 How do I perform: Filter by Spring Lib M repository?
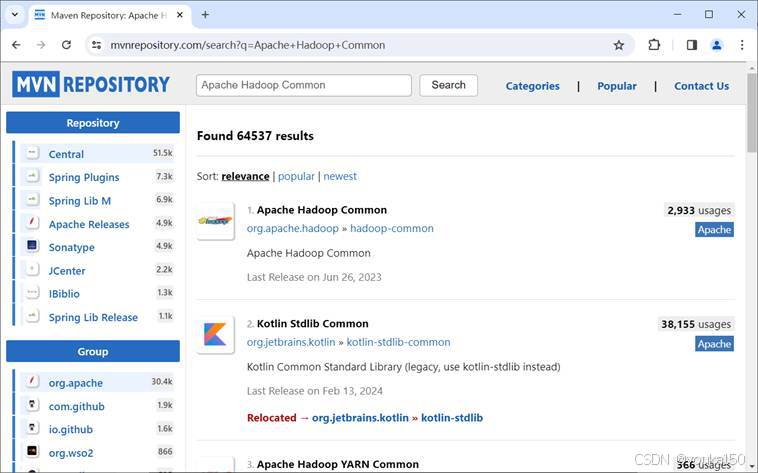[79, 201]
